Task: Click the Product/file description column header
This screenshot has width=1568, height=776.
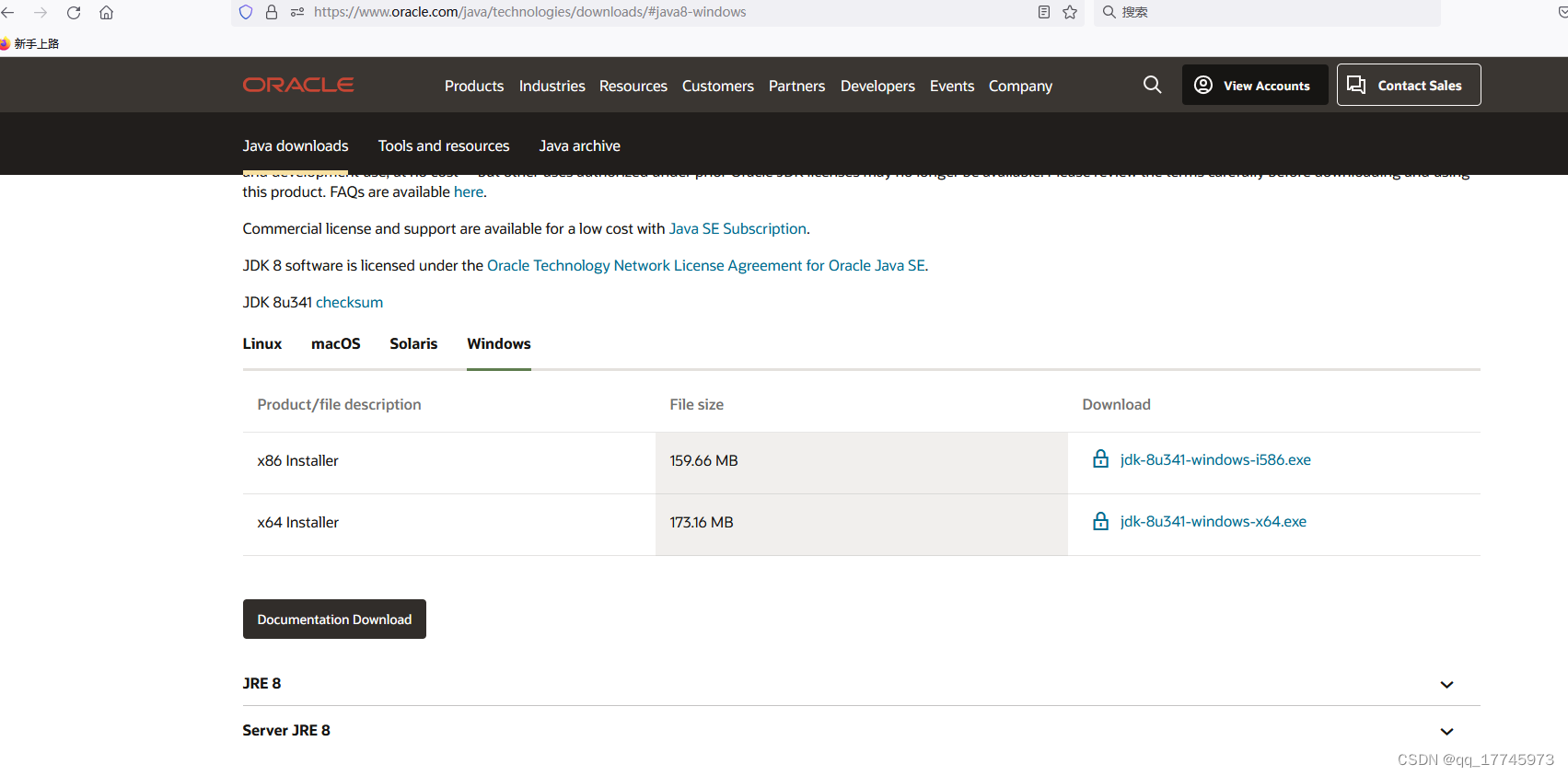Action: [340, 404]
